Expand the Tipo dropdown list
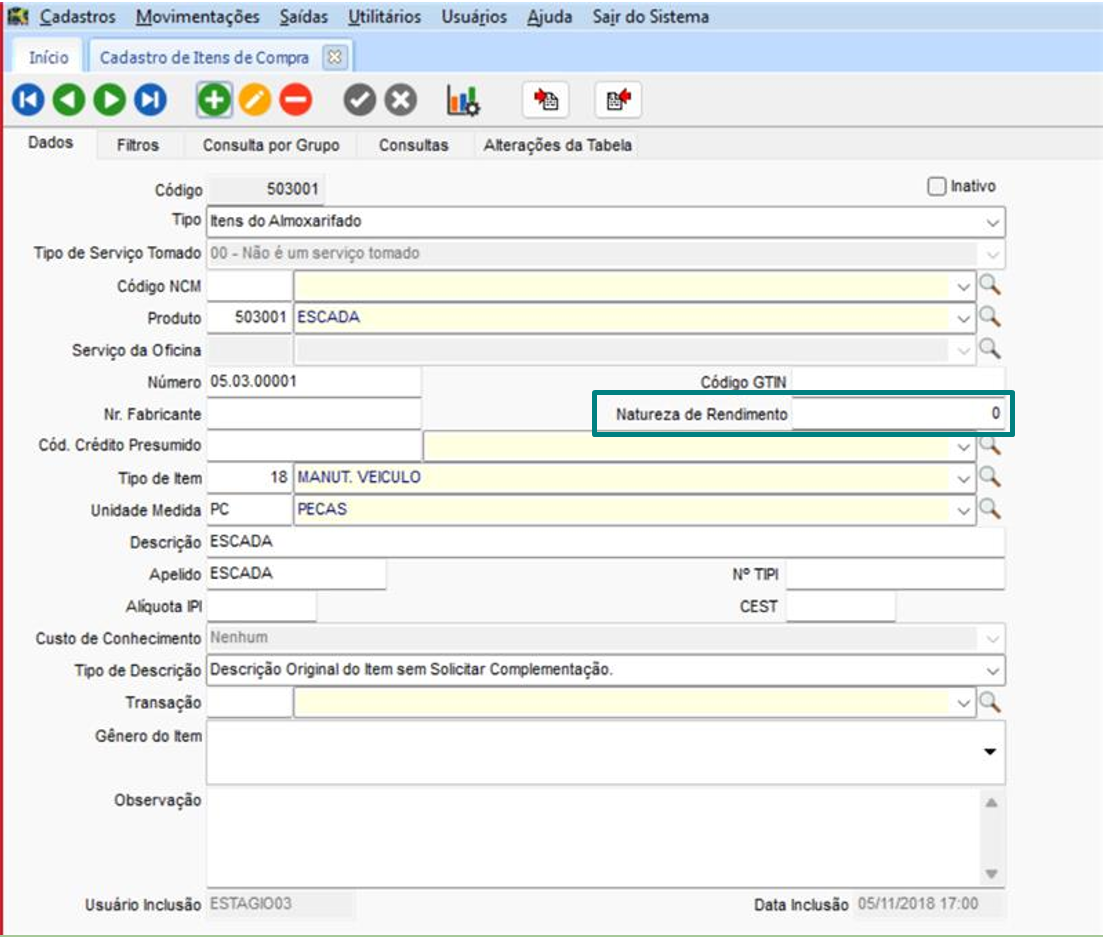The width and height of the screenshot is (1104, 937). click(992, 222)
